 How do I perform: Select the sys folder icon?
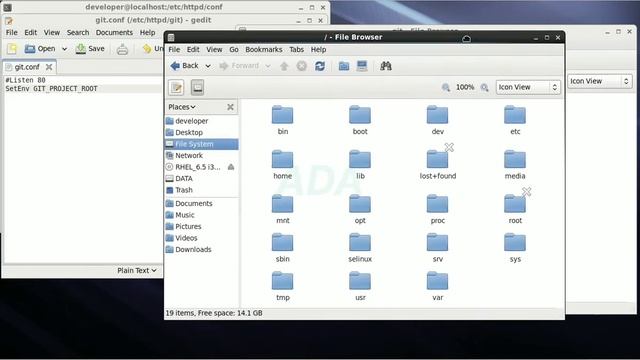click(515, 242)
